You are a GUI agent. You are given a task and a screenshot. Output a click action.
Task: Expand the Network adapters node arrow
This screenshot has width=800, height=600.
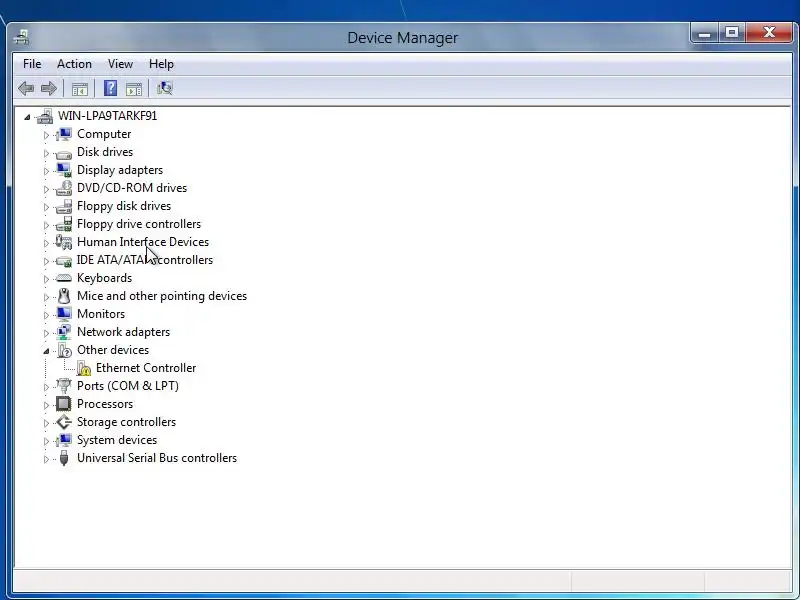46,333
